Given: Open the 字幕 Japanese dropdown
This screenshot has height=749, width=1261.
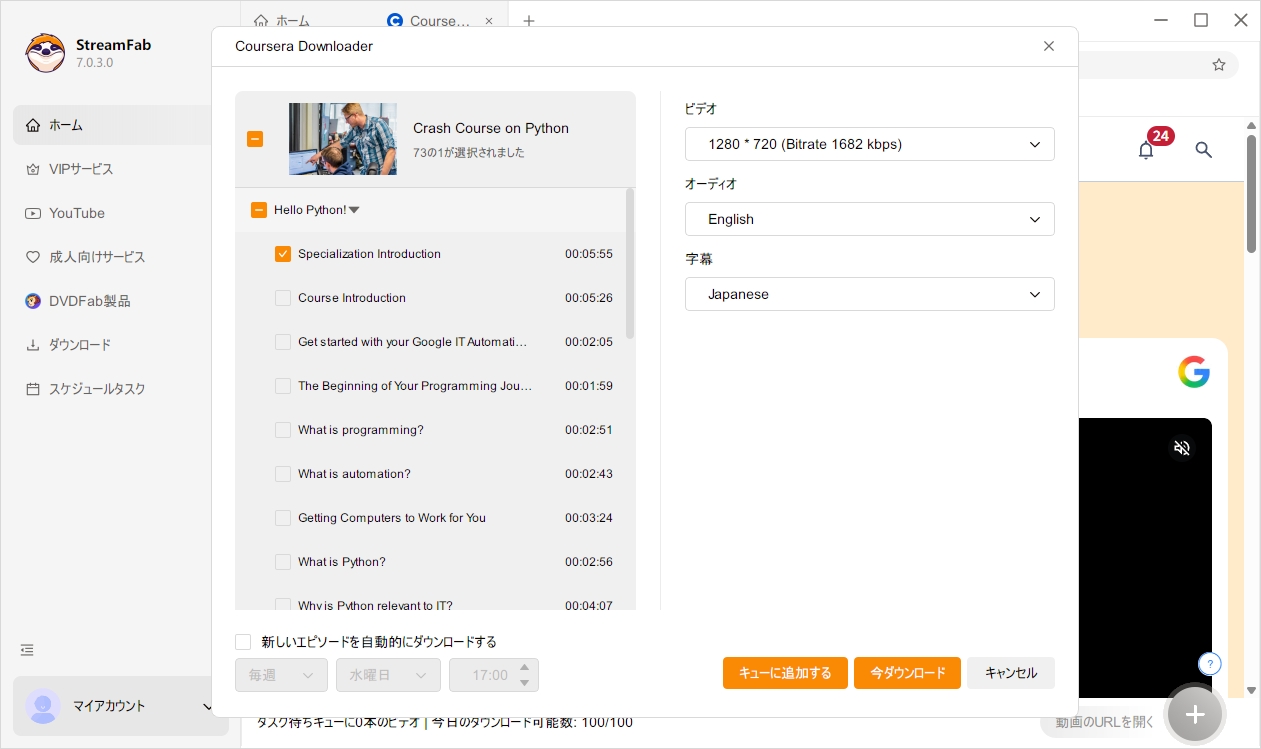Looking at the screenshot, I should 870,294.
